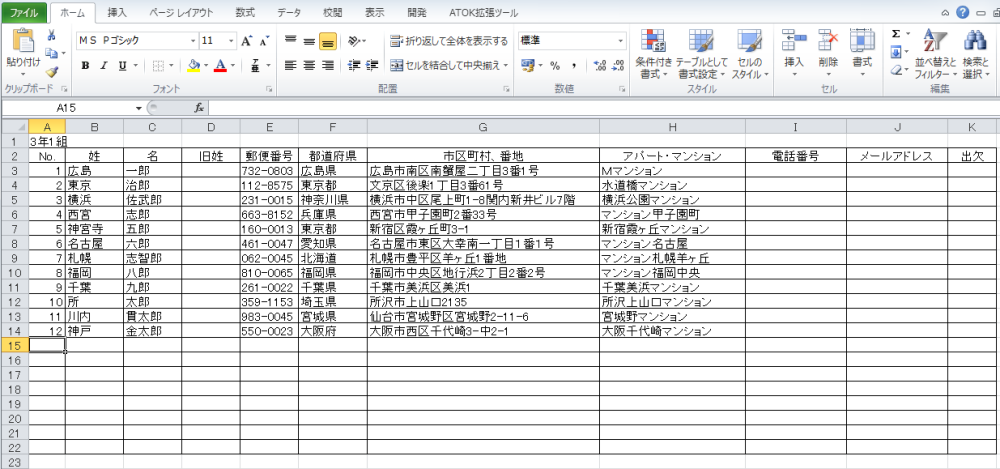
Task: Open the Name Box dropdown arrow
Action: 138,107
